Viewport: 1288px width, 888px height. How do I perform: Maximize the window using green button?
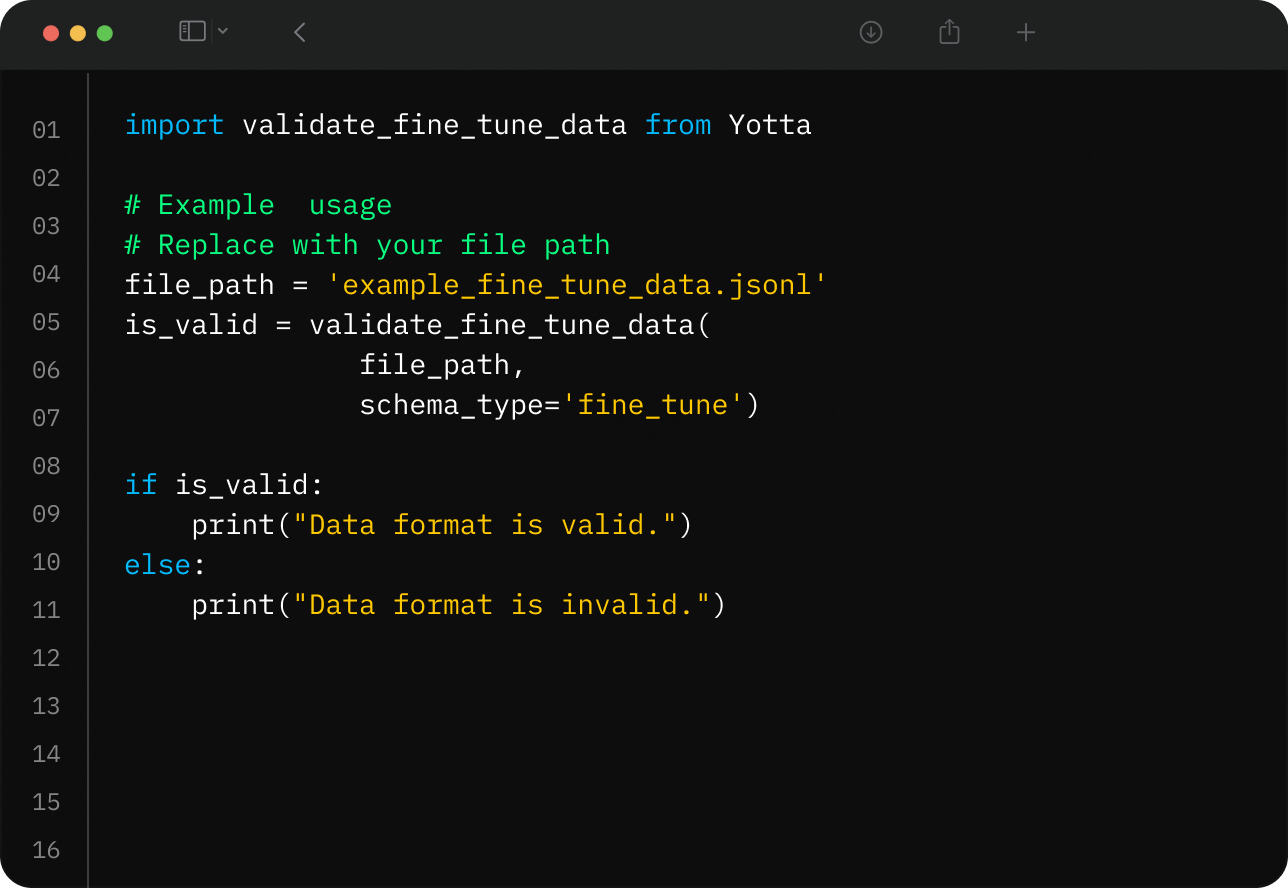pyautogui.click(x=105, y=33)
